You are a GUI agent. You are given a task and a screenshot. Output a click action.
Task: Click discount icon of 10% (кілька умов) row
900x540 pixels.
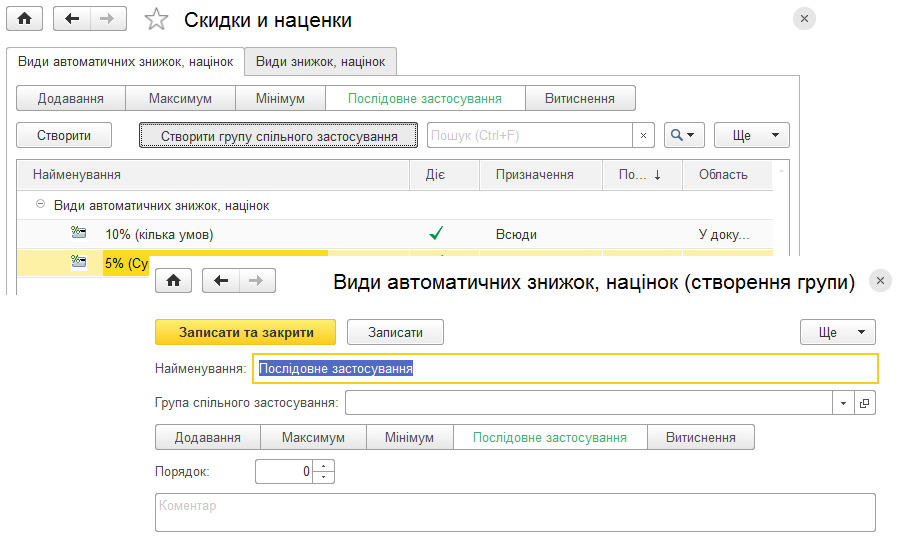tap(79, 232)
